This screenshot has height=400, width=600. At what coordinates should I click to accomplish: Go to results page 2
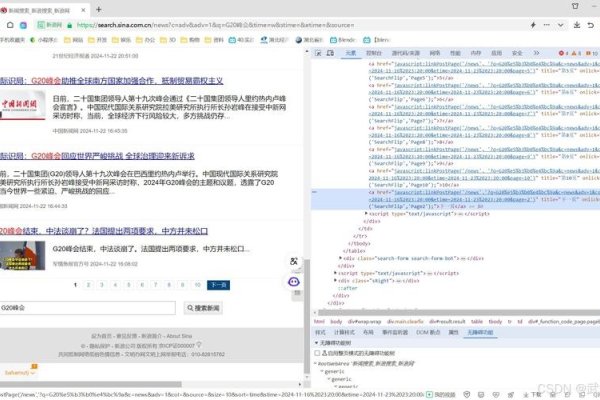[88, 285]
